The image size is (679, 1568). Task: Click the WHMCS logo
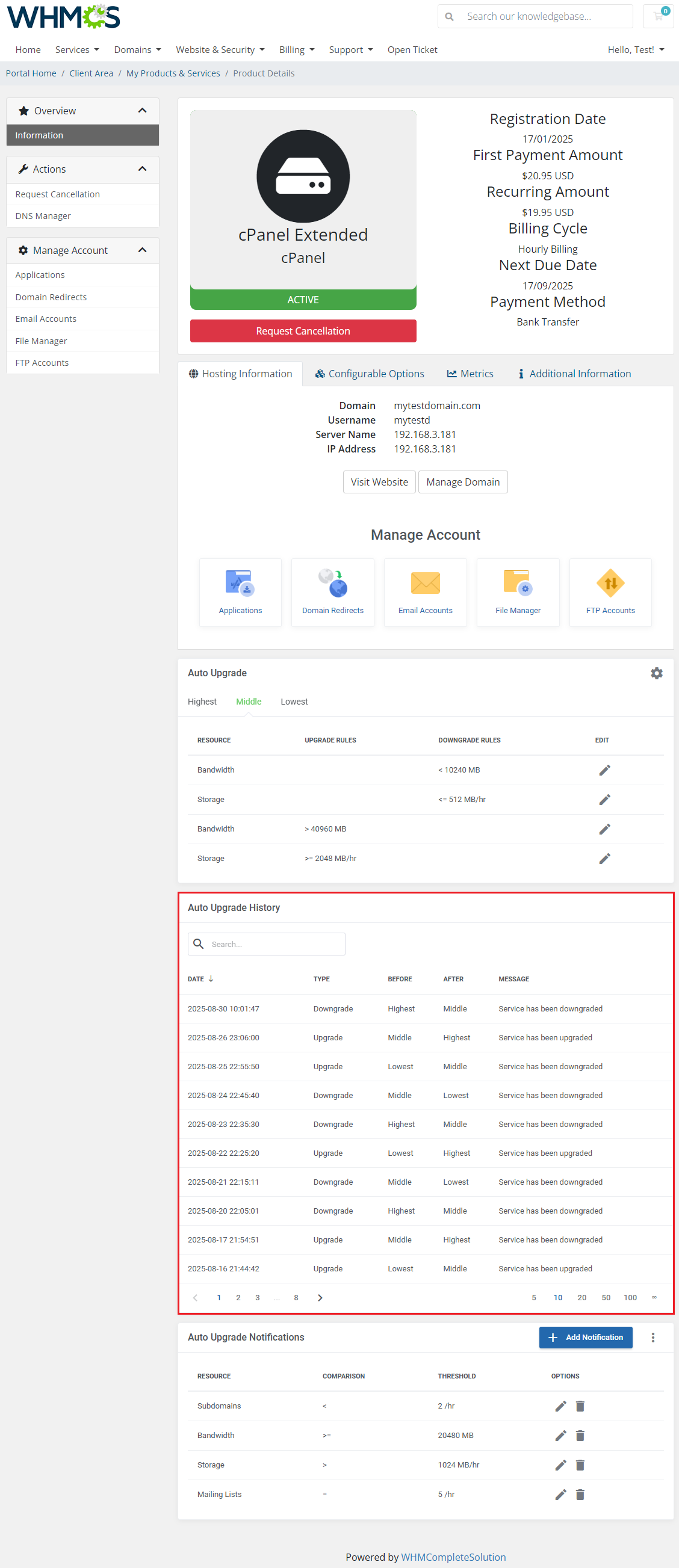[x=63, y=16]
